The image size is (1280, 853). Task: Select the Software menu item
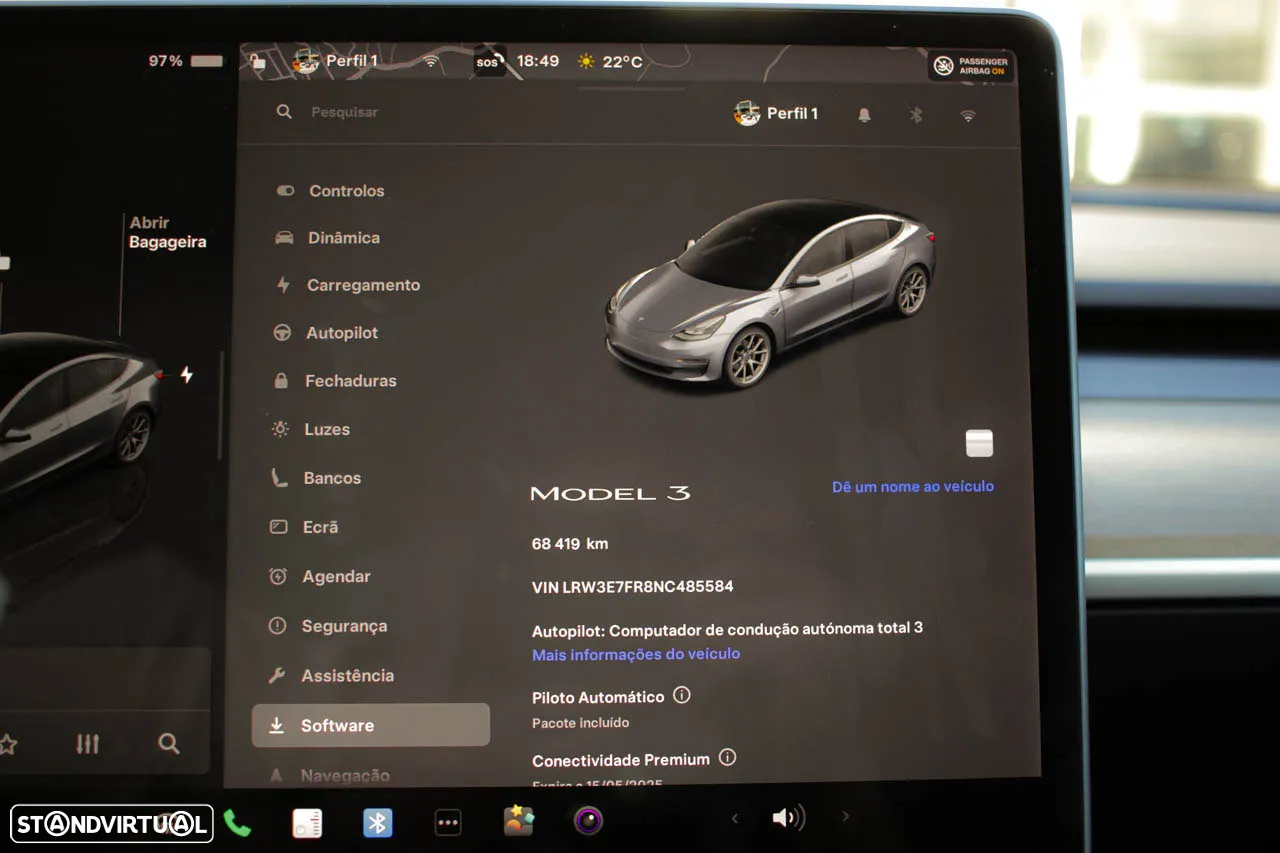click(371, 725)
